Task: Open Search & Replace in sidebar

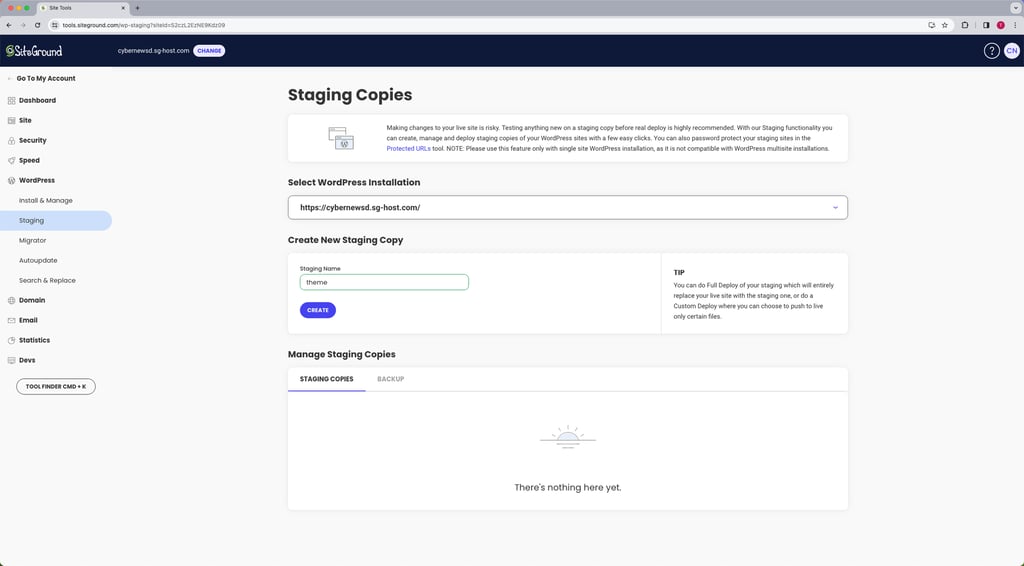Action: (x=47, y=281)
